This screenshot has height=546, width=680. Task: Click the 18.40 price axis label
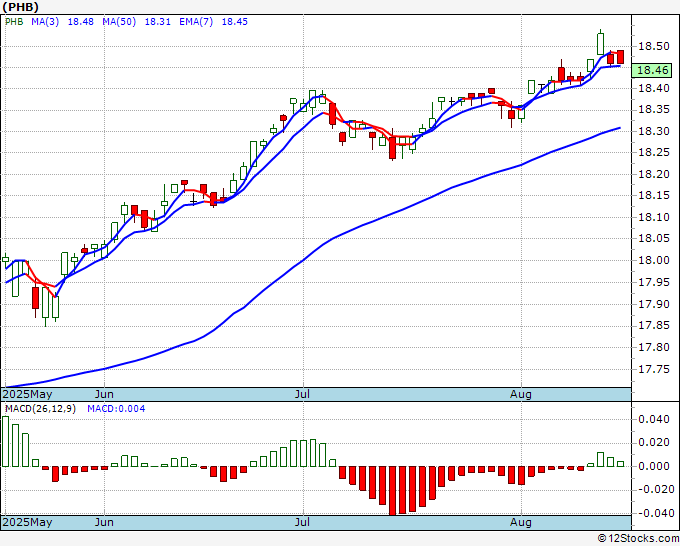coord(654,89)
